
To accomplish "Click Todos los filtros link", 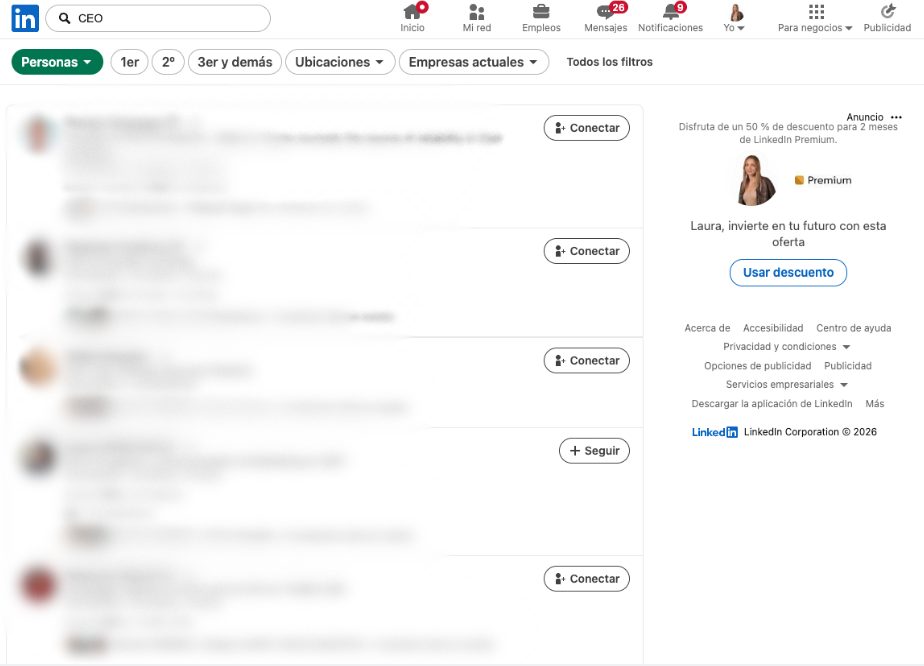I will tap(609, 62).
